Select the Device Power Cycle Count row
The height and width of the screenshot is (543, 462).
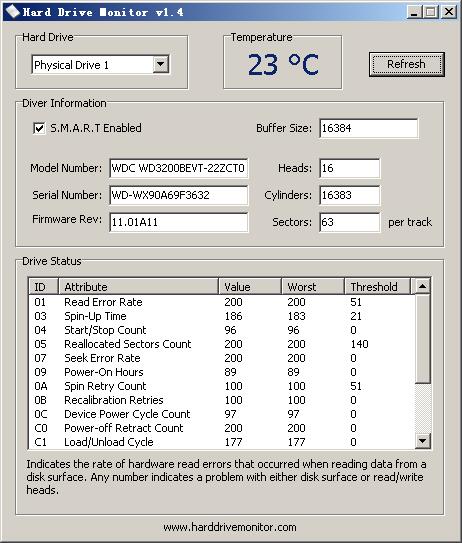pyautogui.click(x=222, y=414)
